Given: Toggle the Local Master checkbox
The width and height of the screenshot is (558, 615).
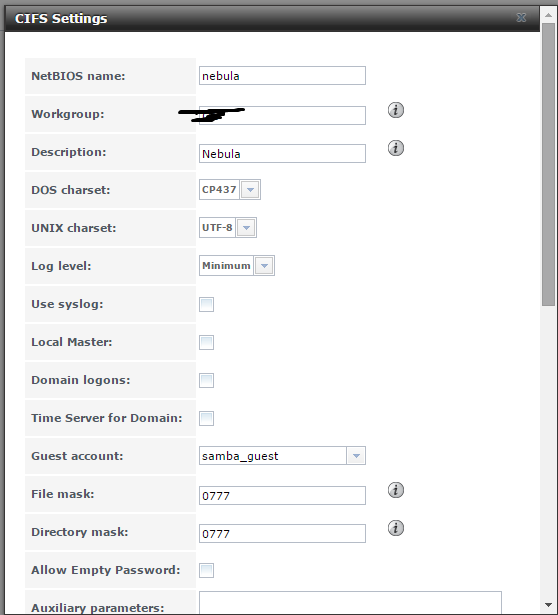Looking at the screenshot, I should pos(206,342).
